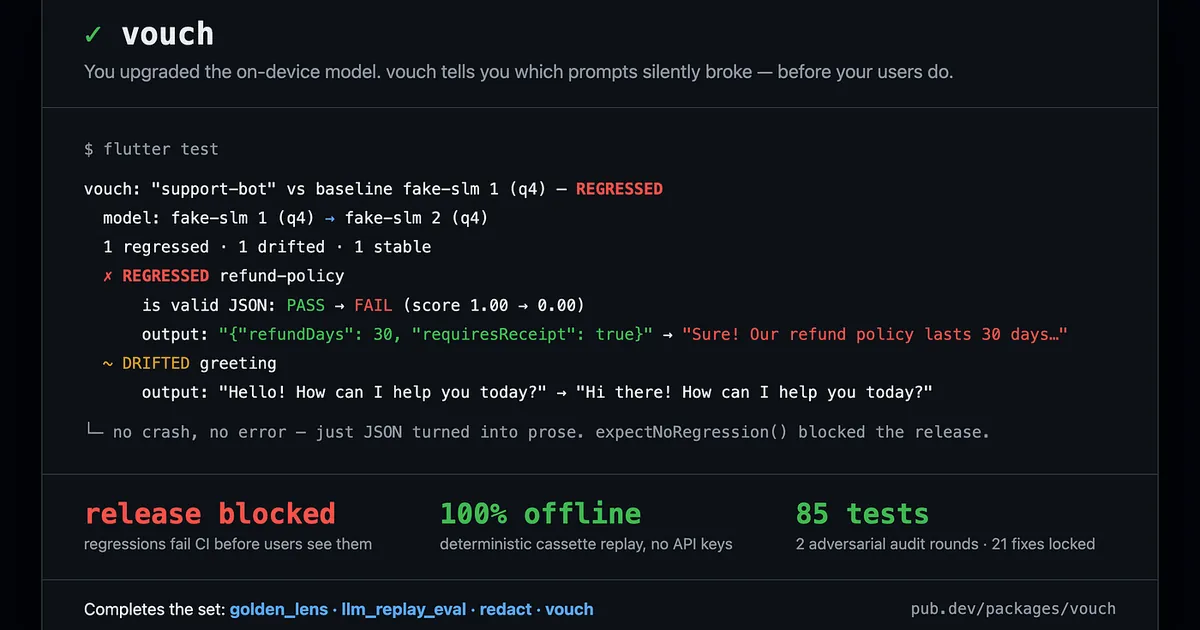Viewport: 1200px width, 630px height.
Task: Select the JSON refundDays output string
Action: [x=436, y=334]
